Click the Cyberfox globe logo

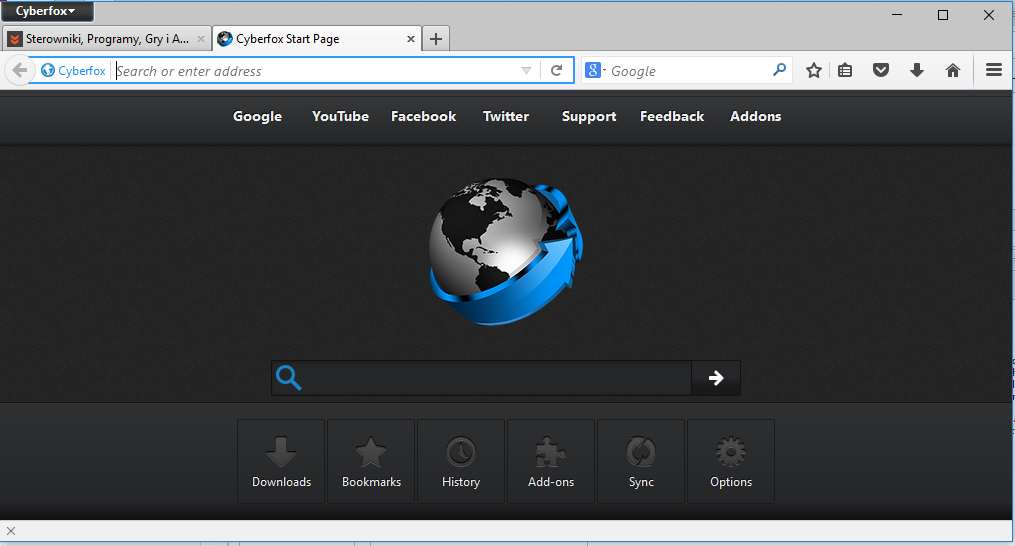point(506,251)
